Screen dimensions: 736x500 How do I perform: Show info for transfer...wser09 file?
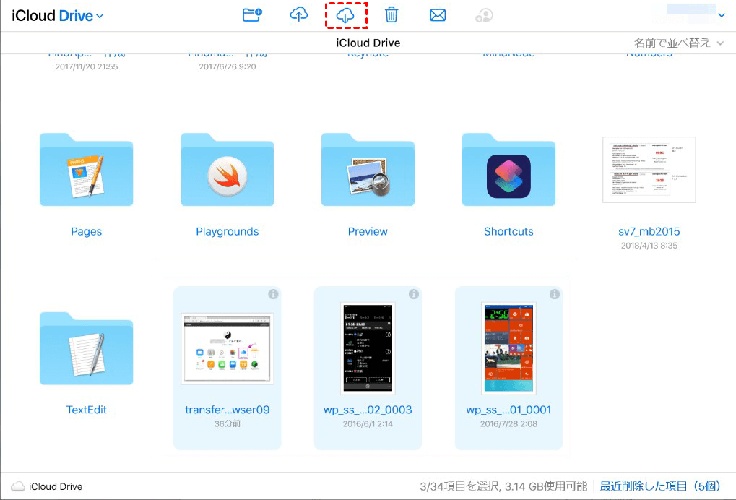[x=273, y=294]
